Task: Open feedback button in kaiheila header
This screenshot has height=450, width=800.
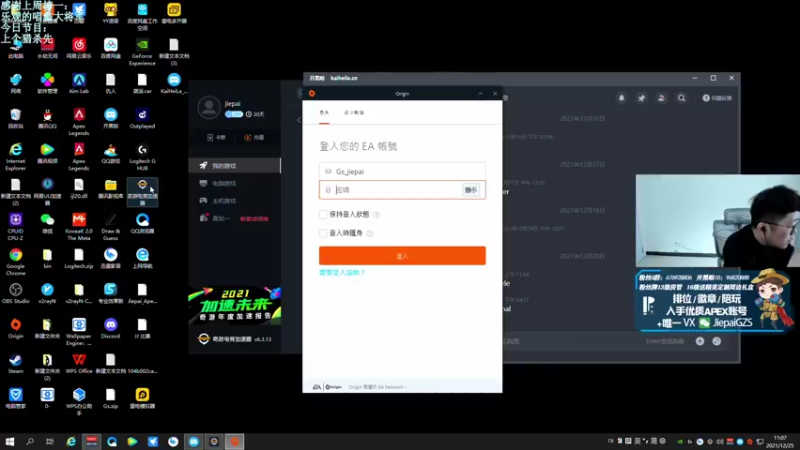Action: click(x=717, y=98)
